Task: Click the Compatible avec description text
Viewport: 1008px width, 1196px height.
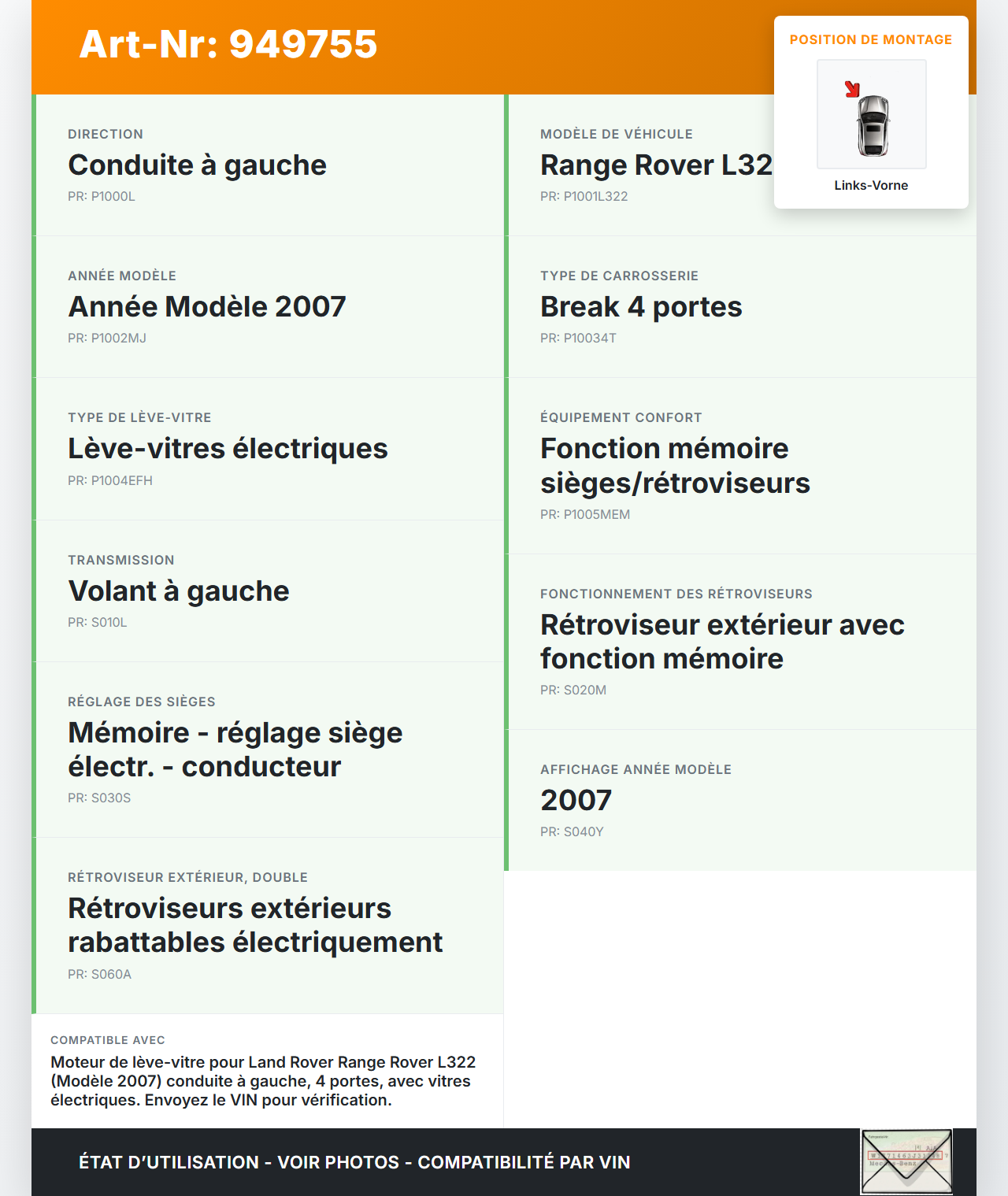Action: tap(263, 1081)
